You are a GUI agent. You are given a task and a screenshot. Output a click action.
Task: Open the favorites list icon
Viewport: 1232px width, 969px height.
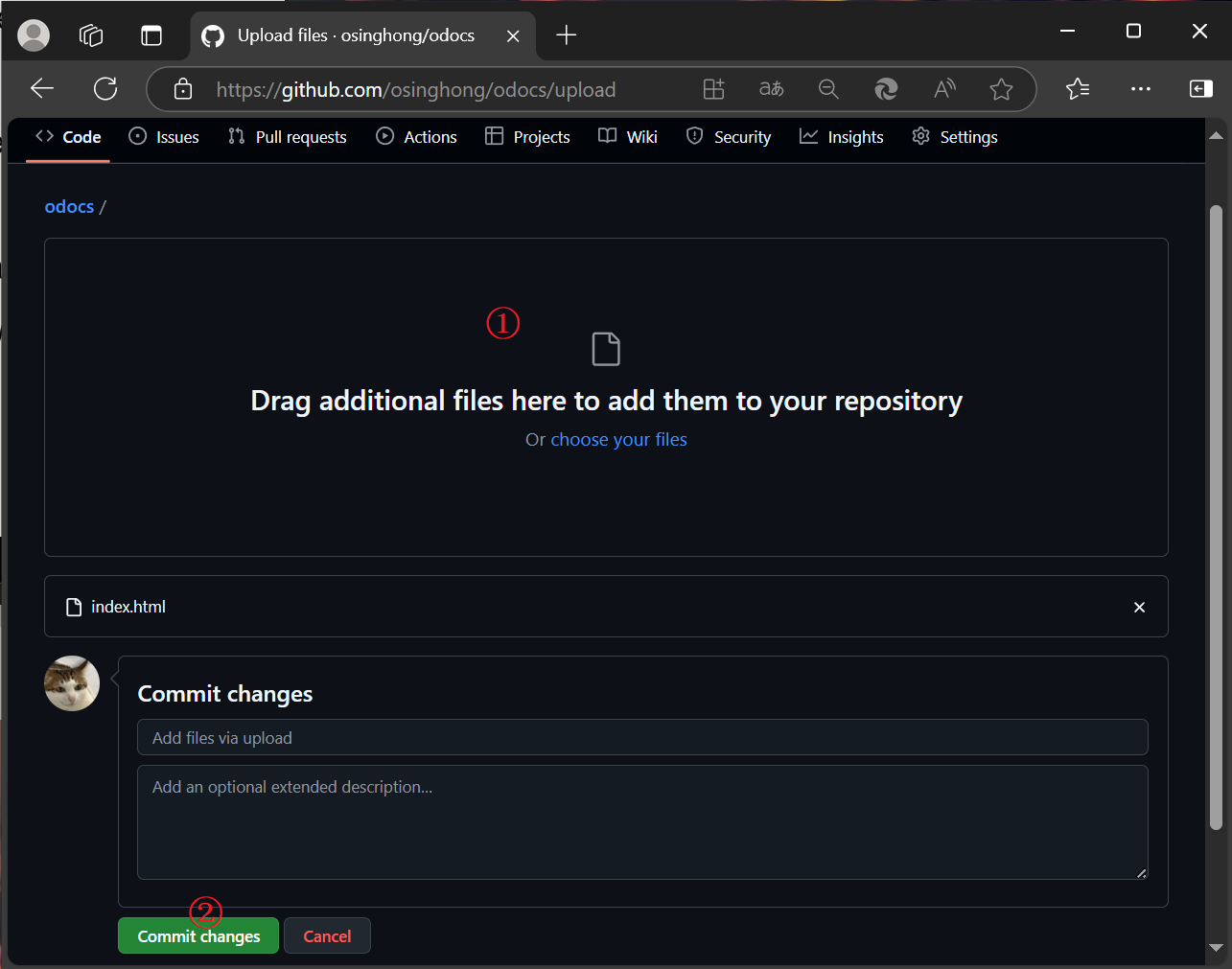click(1078, 89)
